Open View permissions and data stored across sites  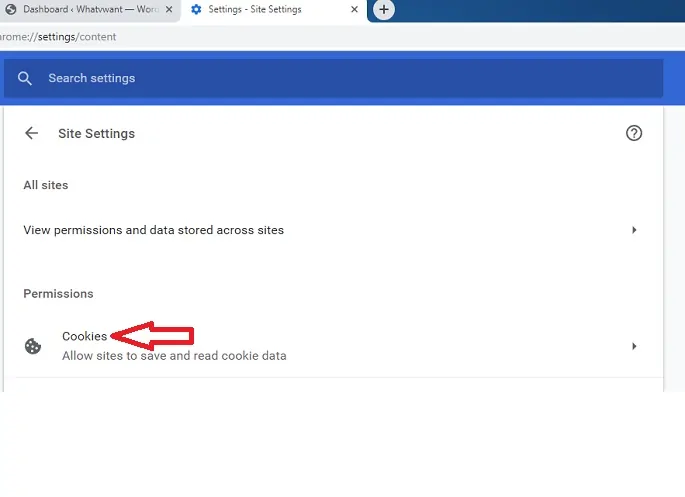(154, 230)
